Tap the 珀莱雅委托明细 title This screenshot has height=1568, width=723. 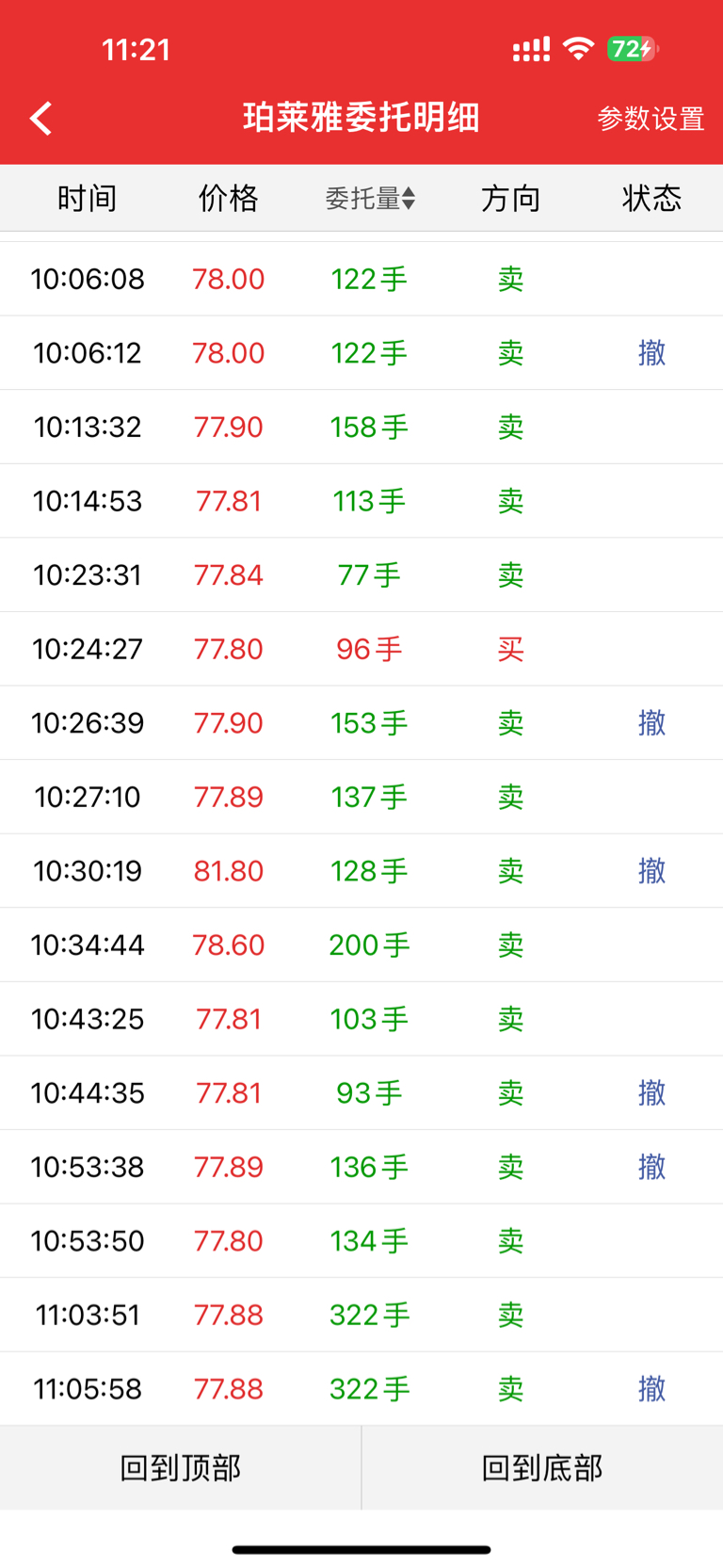pyautogui.click(x=361, y=118)
